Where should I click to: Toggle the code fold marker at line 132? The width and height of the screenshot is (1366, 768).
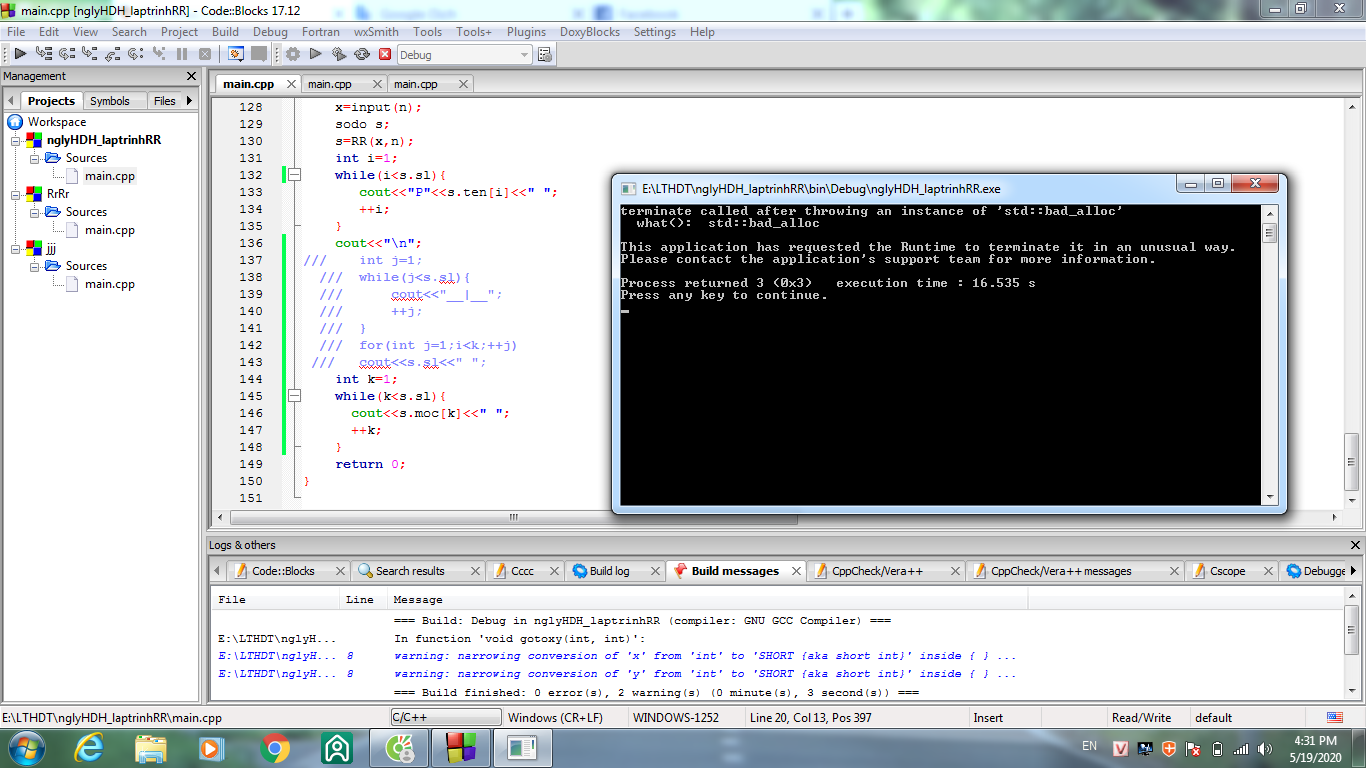(x=294, y=175)
